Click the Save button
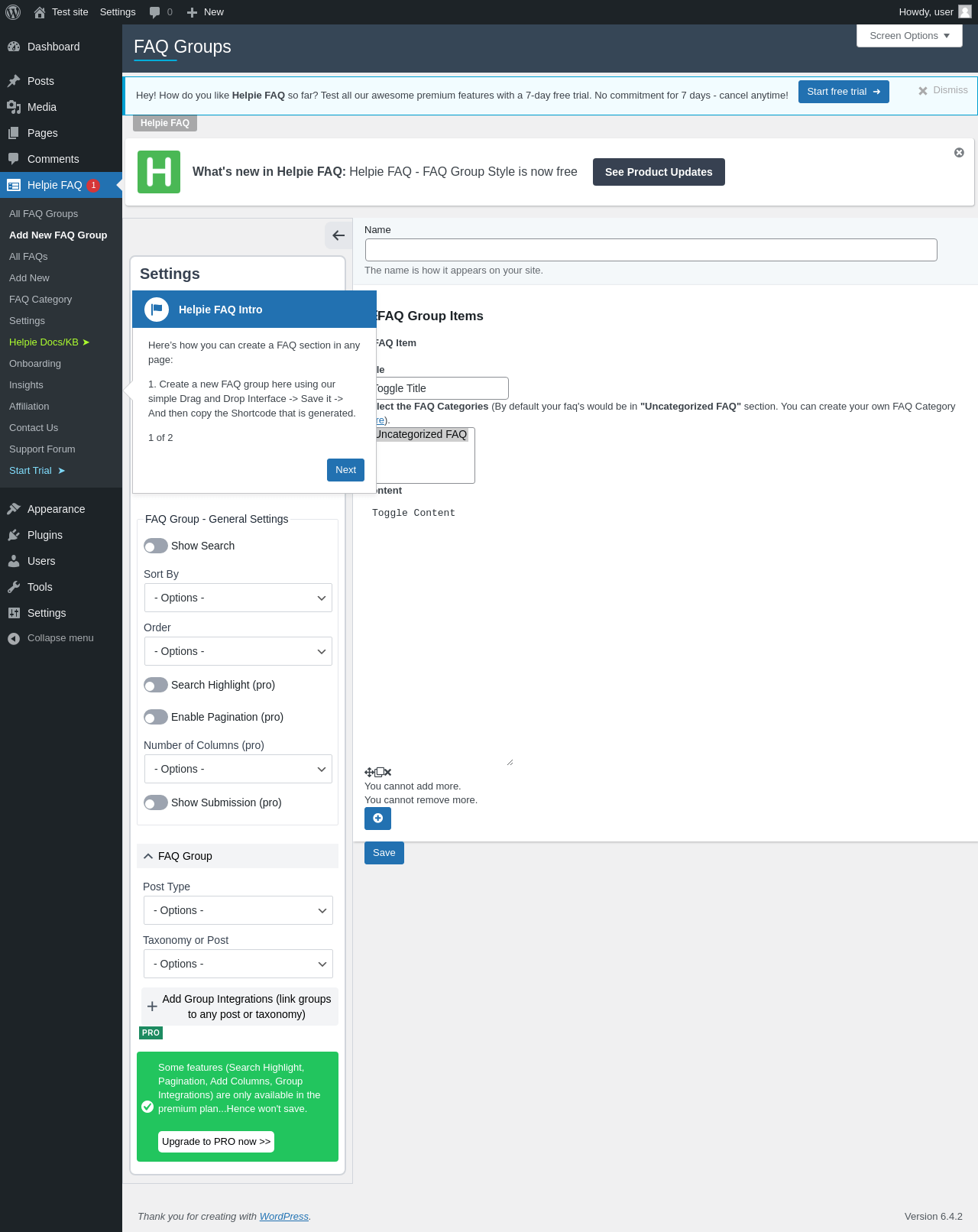Image resolution: width=978 pixels, height=1232 pixels. (384, 853)
